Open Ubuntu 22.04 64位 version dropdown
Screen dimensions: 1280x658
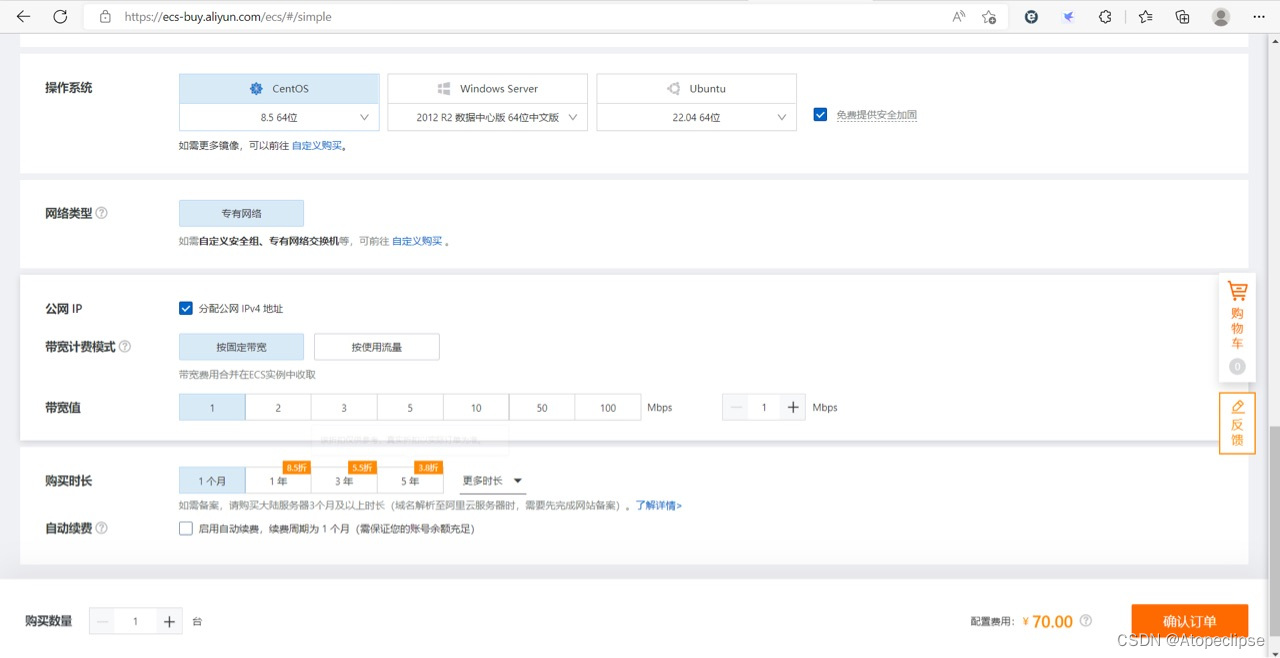pos(696,117)
